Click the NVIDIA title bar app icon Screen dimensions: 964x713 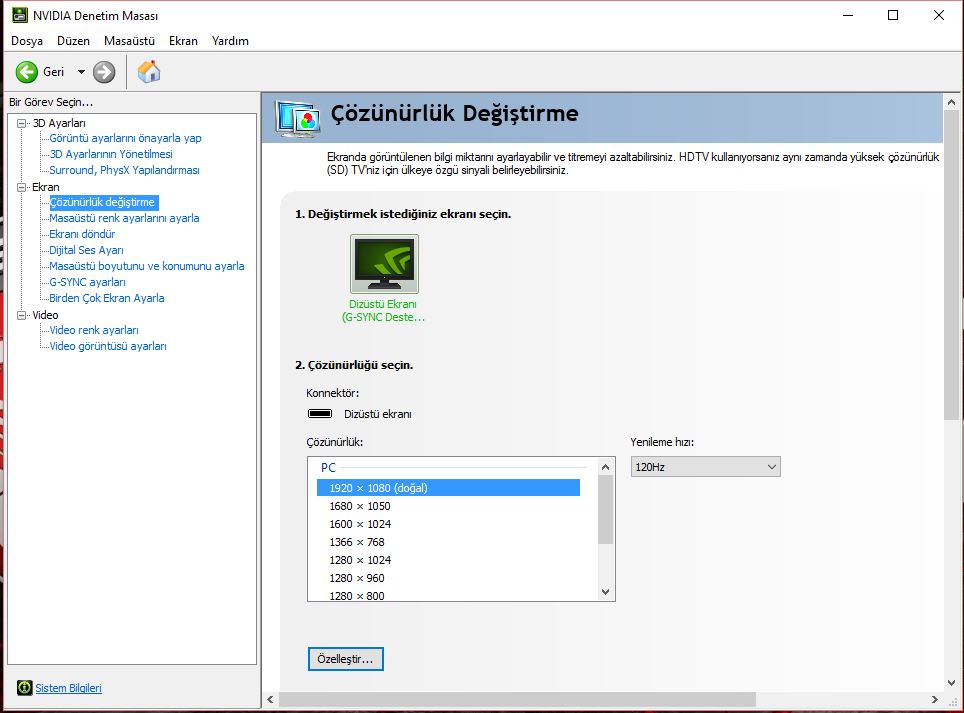[20, 15]
